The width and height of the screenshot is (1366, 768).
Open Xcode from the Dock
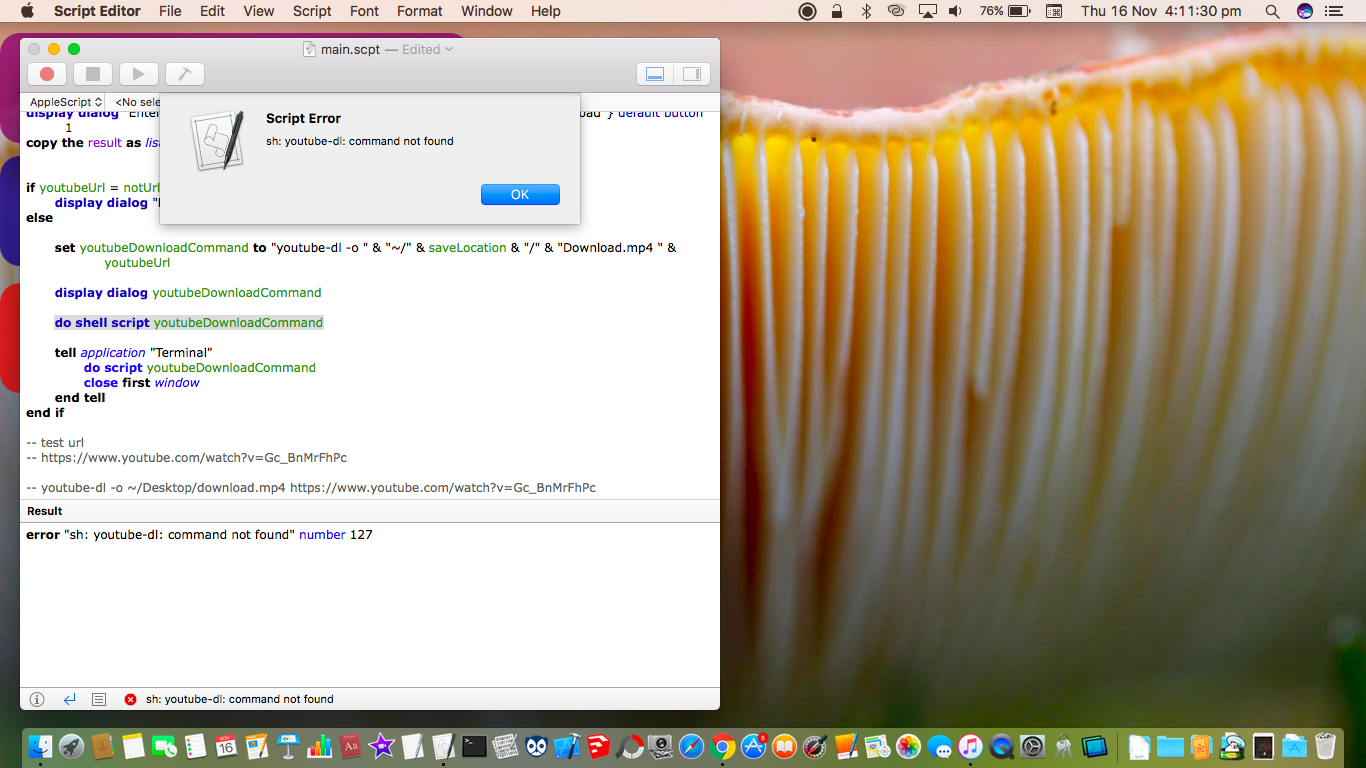(567, 746)
